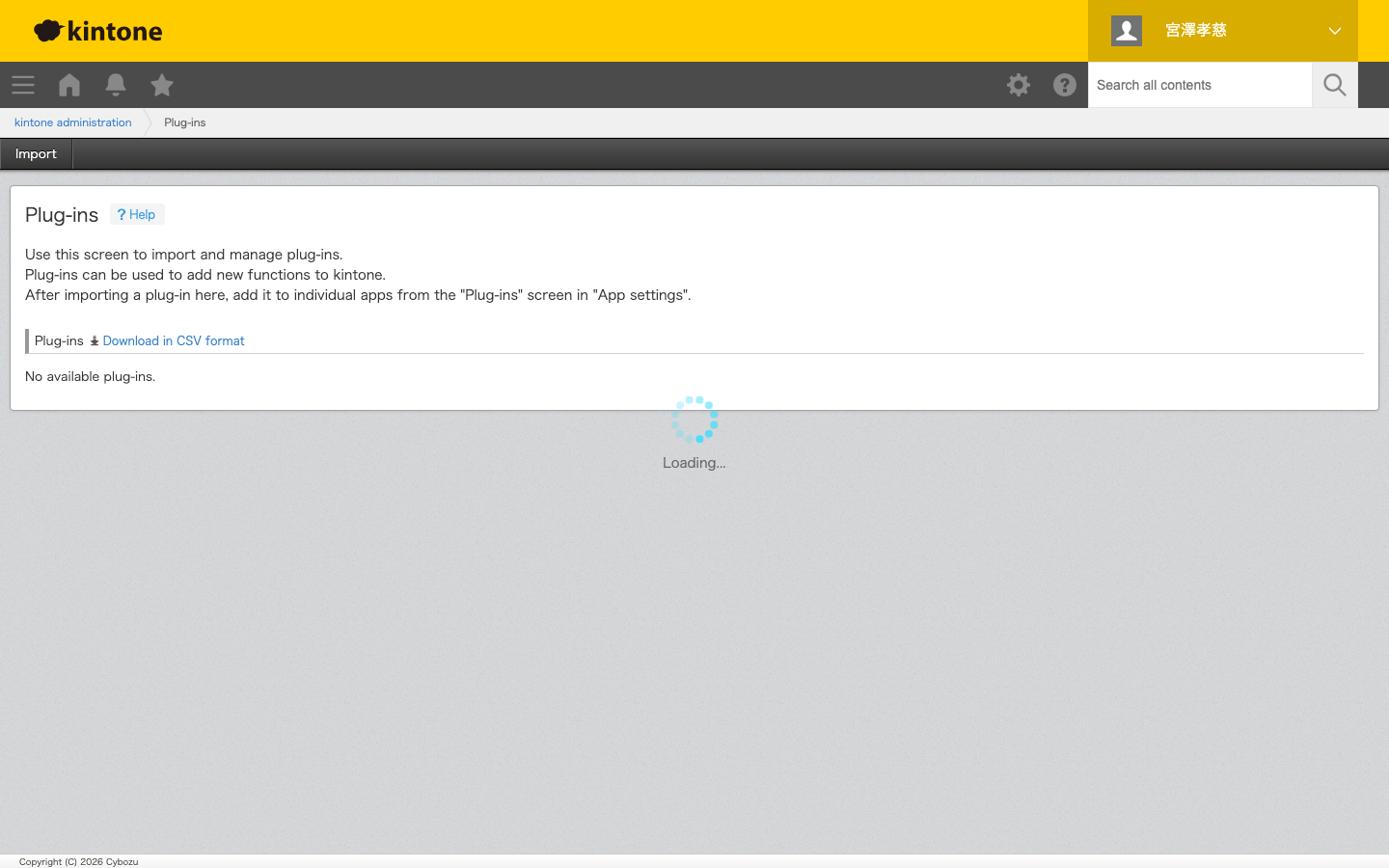The image size is (1389, 868).
Task: Open the notifications bell
Action: (x=116, y=85)
